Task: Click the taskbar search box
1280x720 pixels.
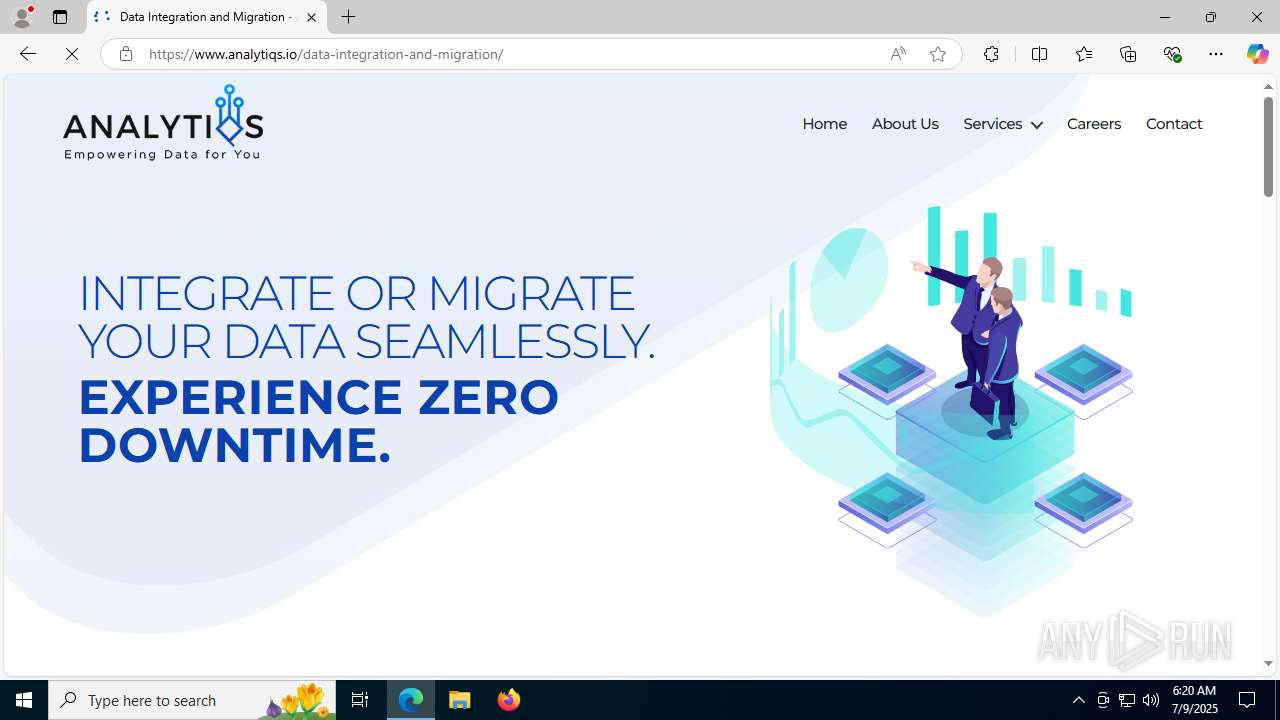Action: click(x=192, y=700)
